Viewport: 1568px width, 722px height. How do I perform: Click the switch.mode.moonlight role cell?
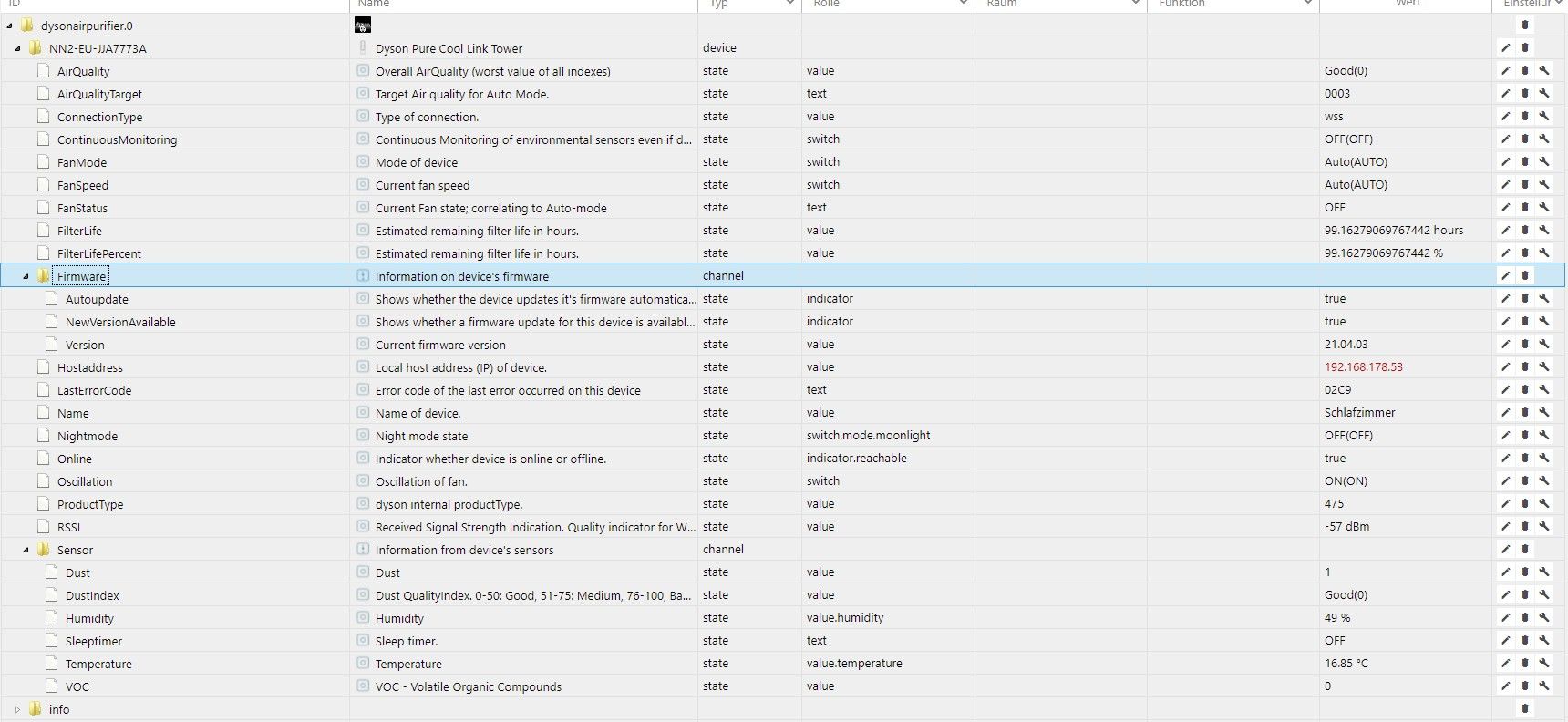868,436
